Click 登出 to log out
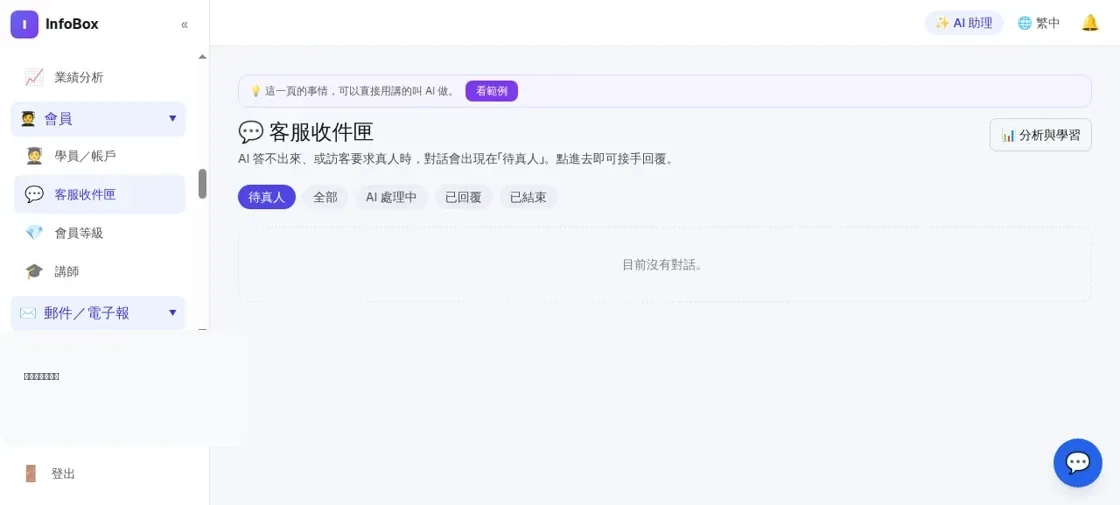This screenshot has height=505, width=1120. pyautogui.click(x=63, y=474)
